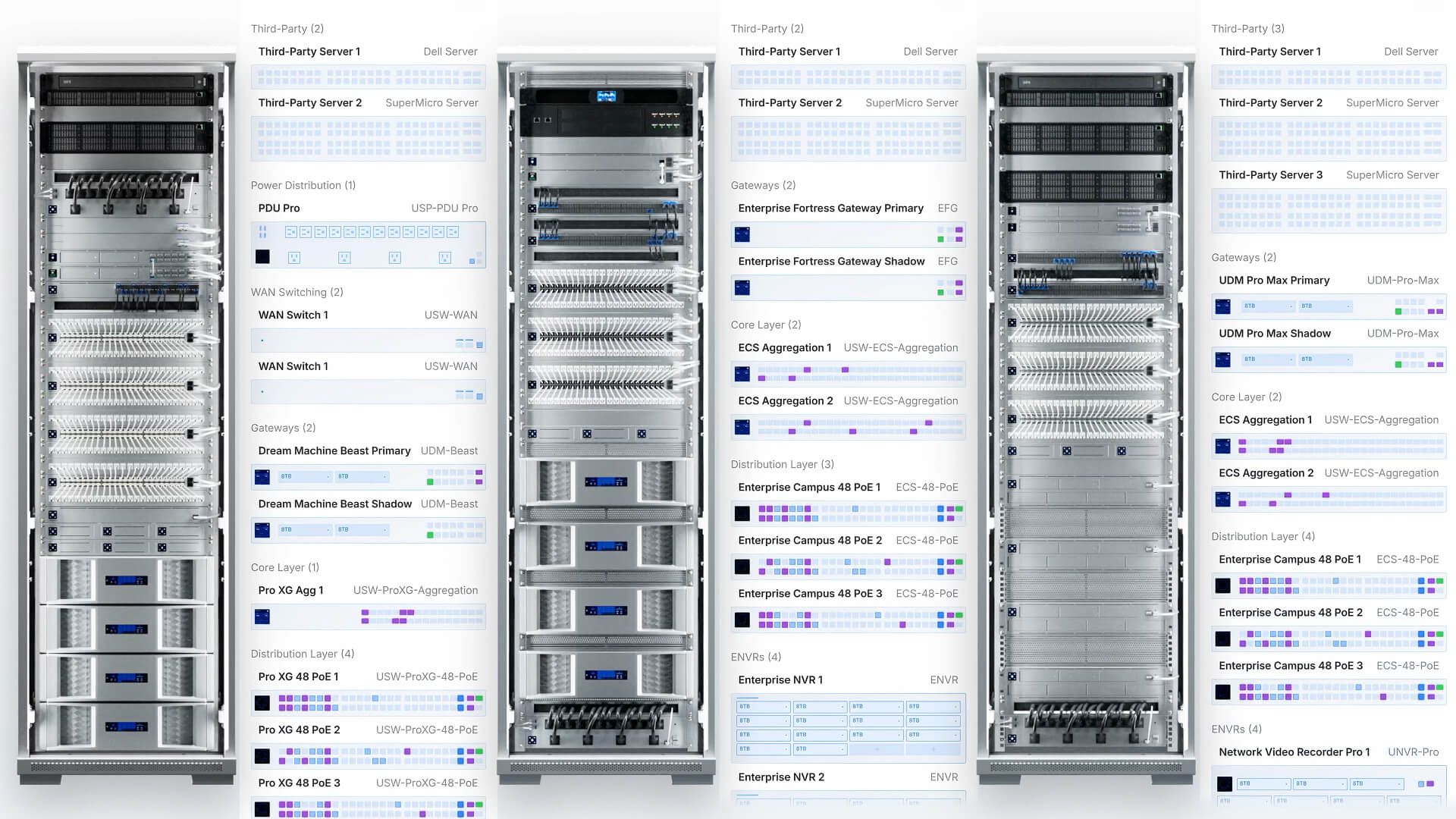Select Enterprise Campus 48 PoE 1 icon under Distribution Layer (3)
This screenshot has width=1456, height=819.
click(742, 513)
